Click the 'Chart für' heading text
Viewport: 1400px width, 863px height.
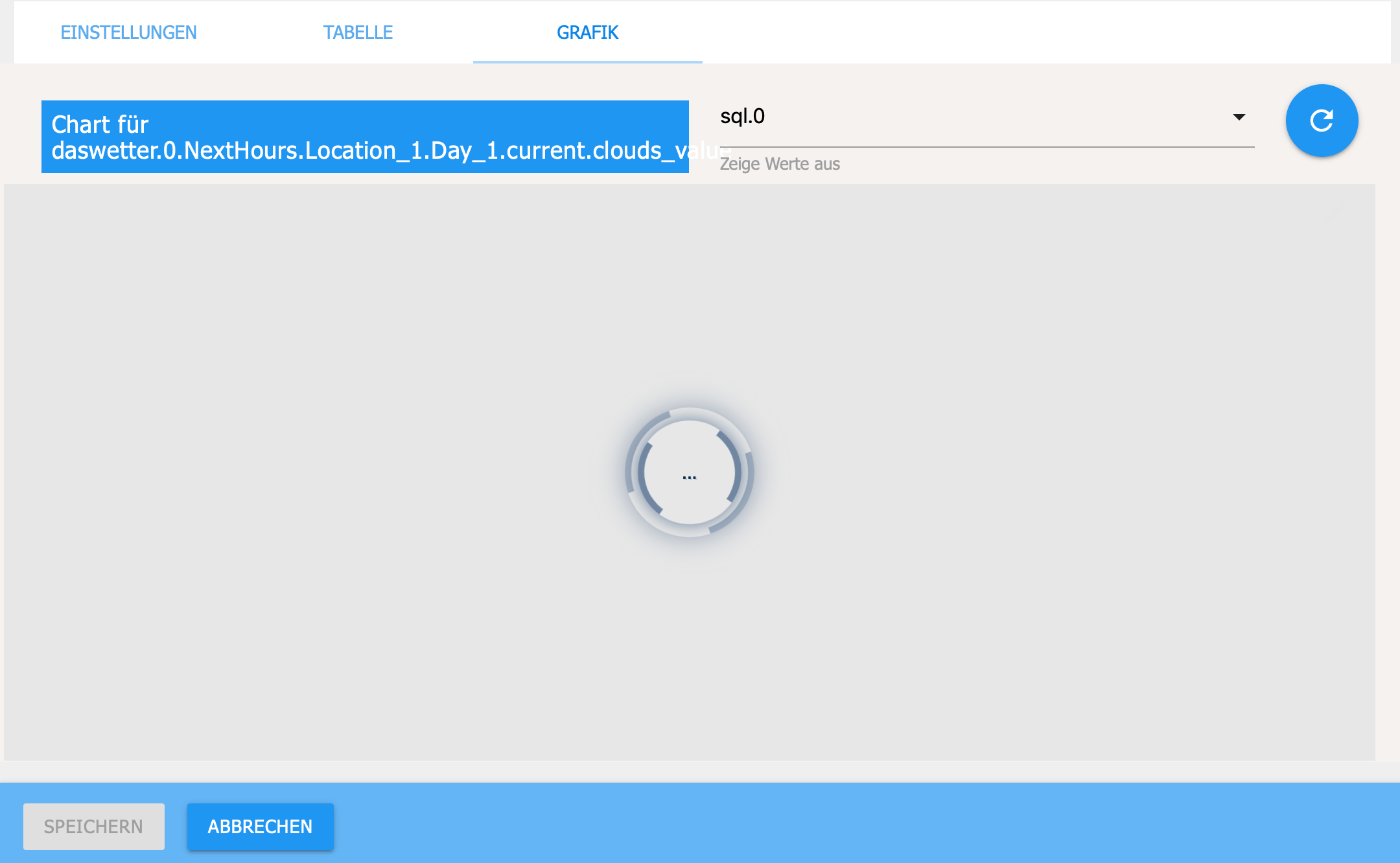click(100, 124)
